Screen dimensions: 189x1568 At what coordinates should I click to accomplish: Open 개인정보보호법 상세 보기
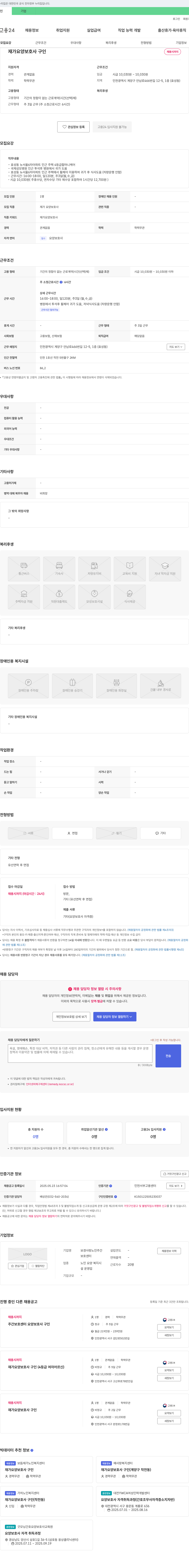(x=71, y=1016)
